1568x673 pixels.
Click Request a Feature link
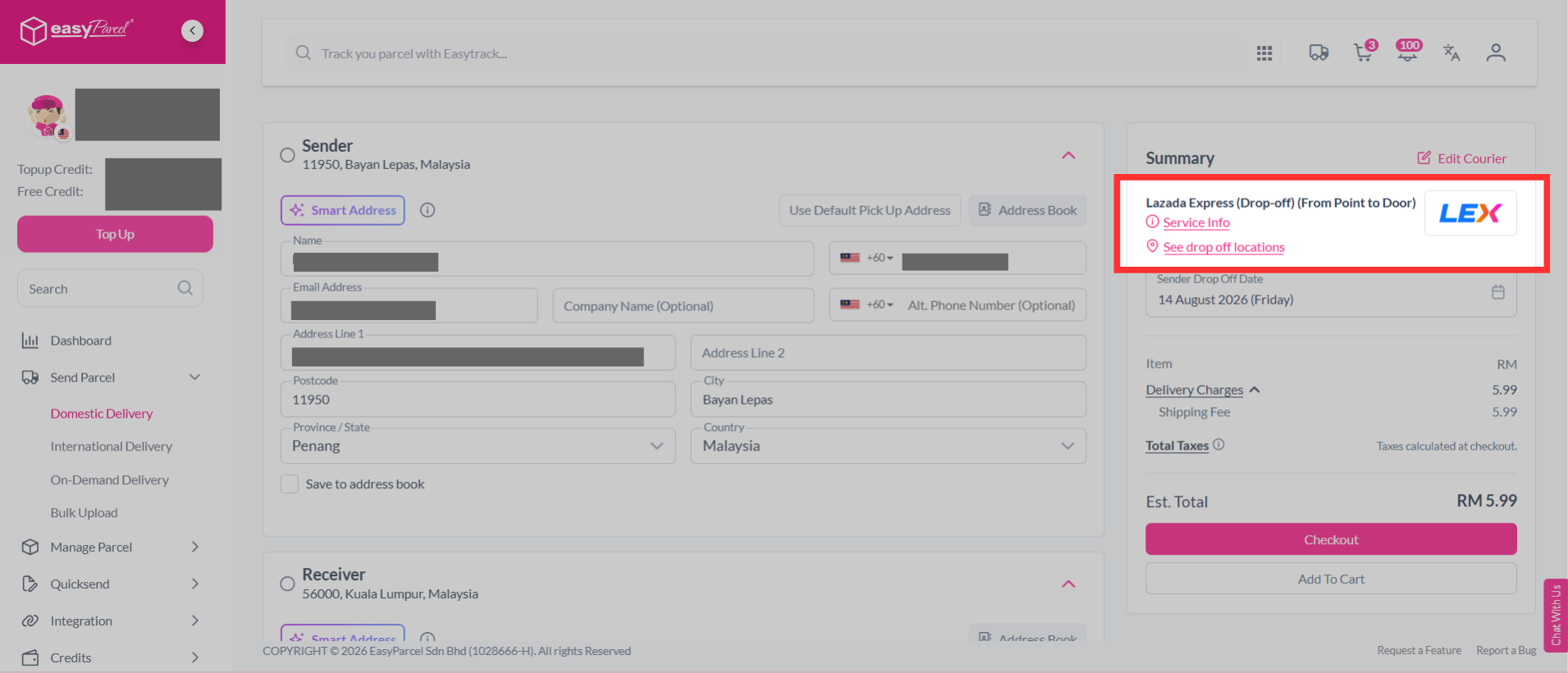tap(1419, 651)
